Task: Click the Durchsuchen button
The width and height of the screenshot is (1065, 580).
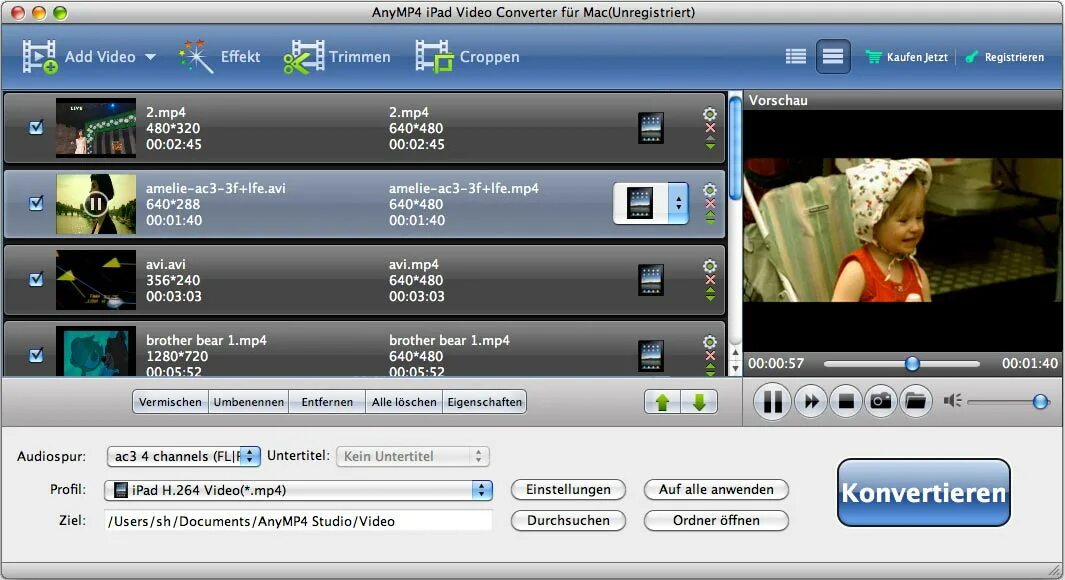Action: point(568,520)
